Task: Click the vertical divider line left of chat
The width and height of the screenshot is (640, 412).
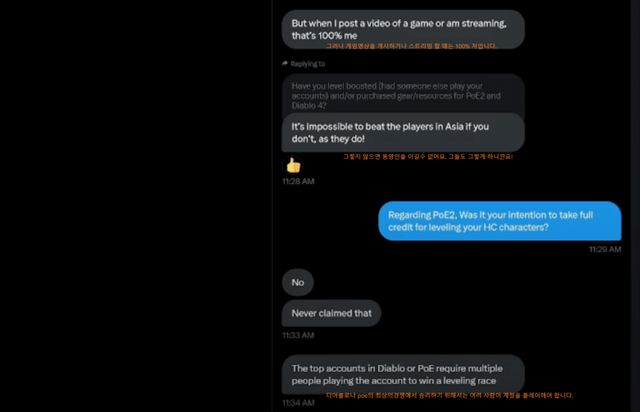Action: 272,200
